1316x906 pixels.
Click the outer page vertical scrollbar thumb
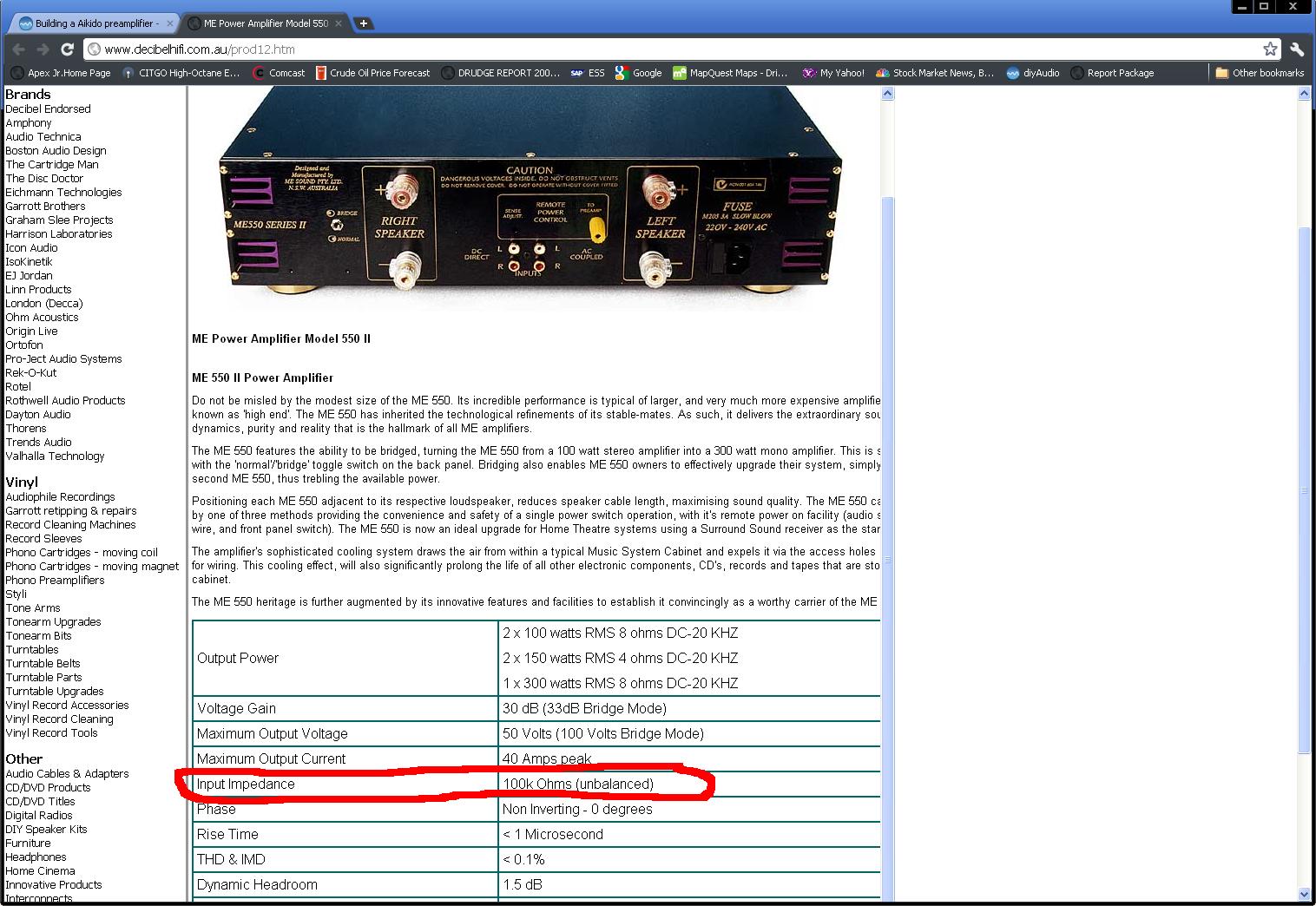[1304, 490]
